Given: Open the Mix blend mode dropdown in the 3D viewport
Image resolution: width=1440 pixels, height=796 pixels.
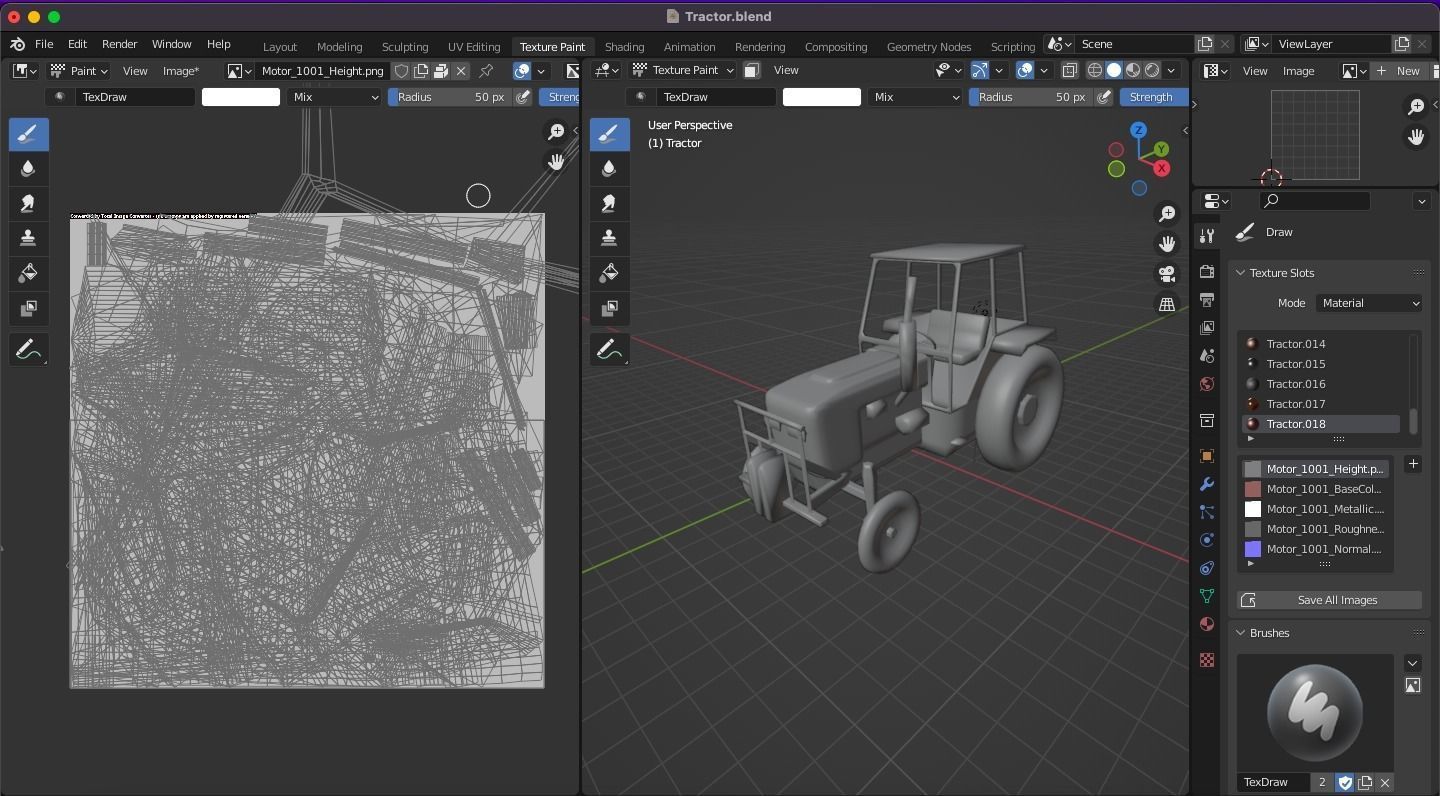Looking at the screenshot, I should click(x=916, y=97).
